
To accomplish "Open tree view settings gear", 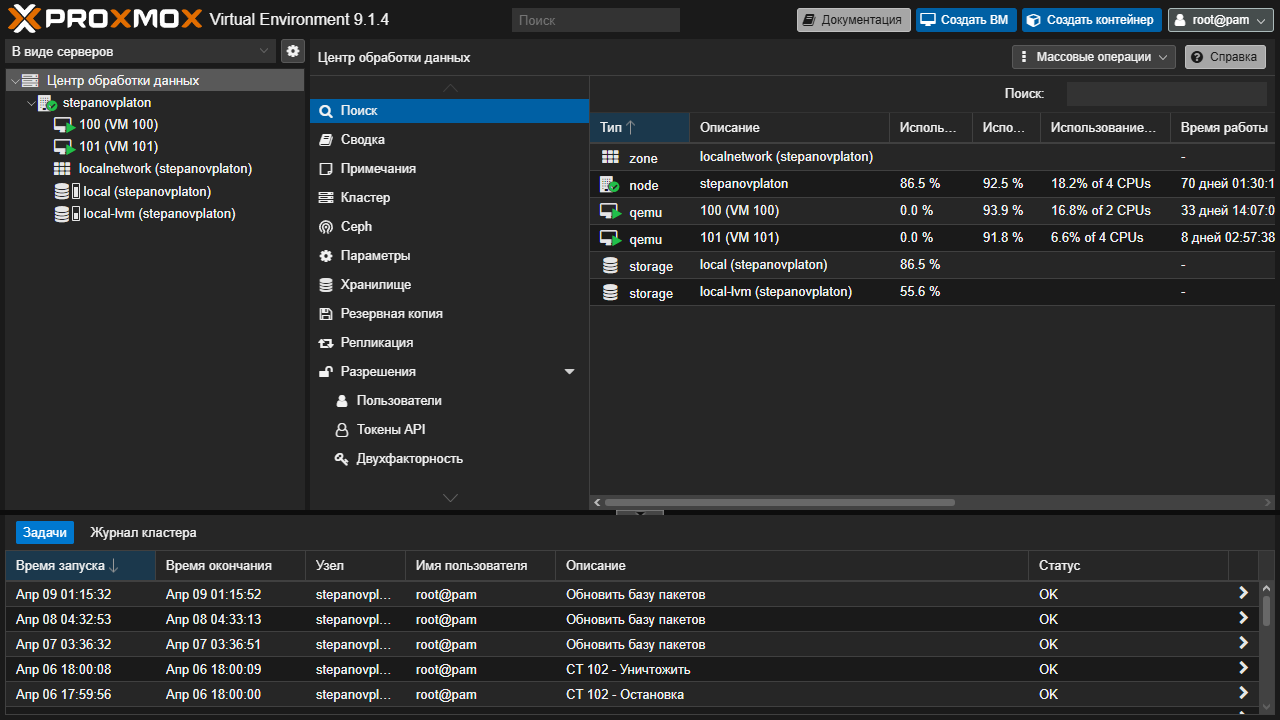I will (293, 51).
